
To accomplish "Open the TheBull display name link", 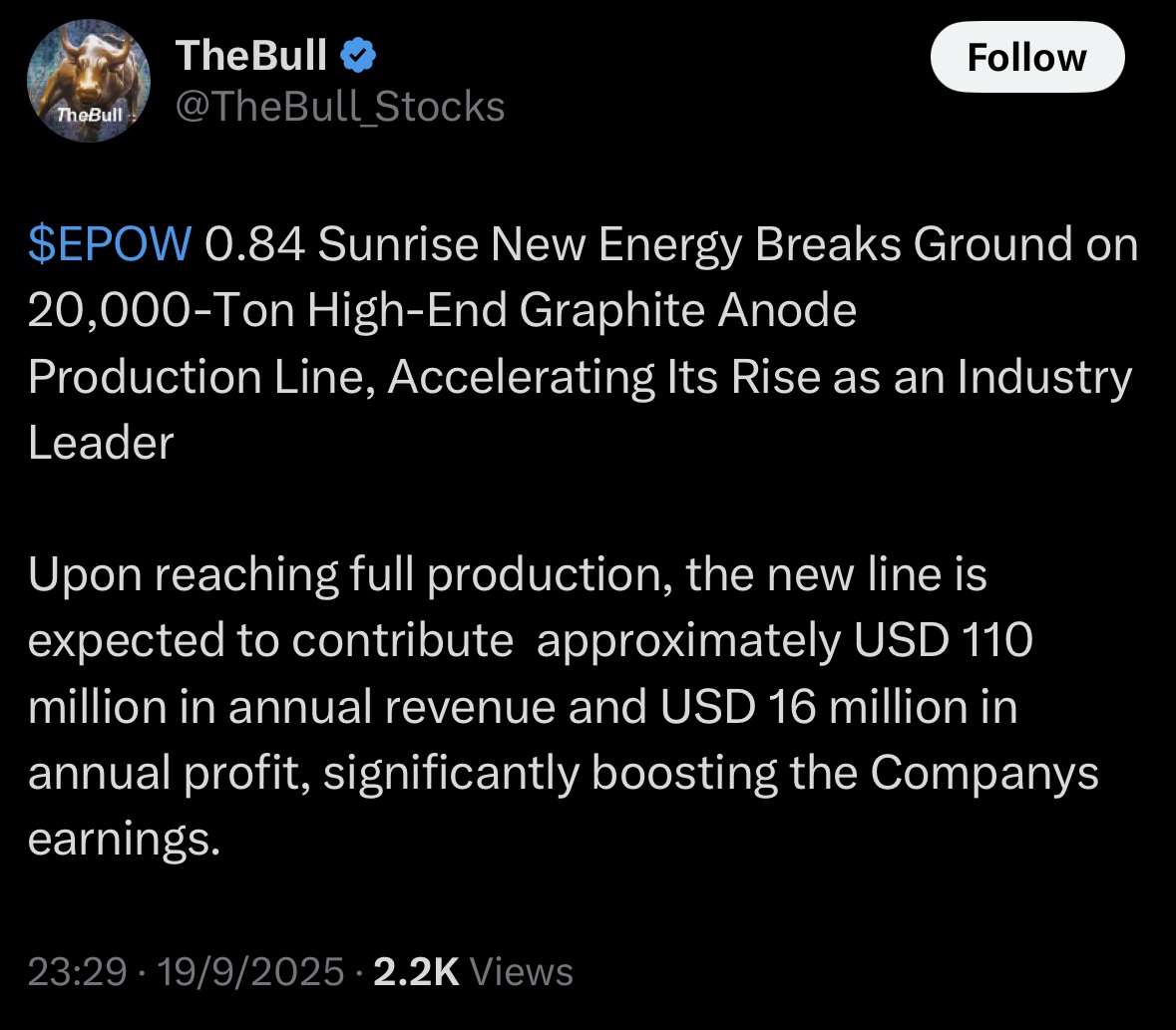I will pos(250,57).
